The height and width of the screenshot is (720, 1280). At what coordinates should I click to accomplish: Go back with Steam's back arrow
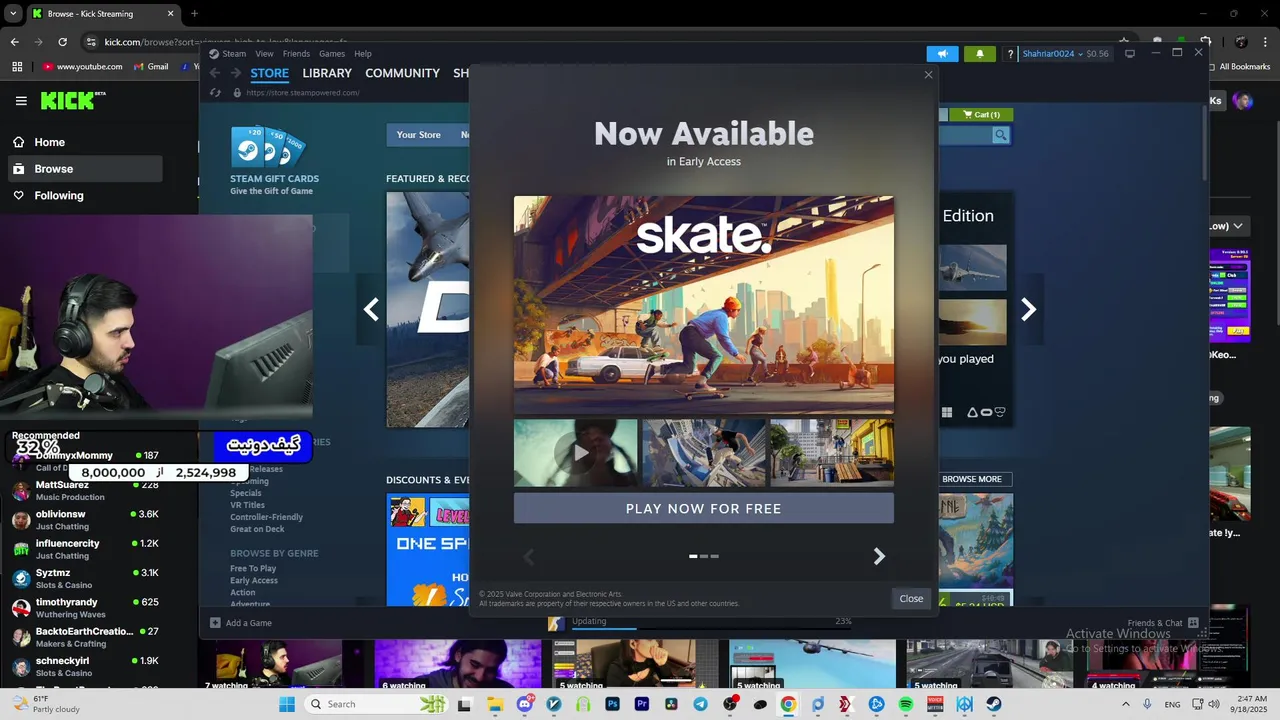[x=214, y=73]
